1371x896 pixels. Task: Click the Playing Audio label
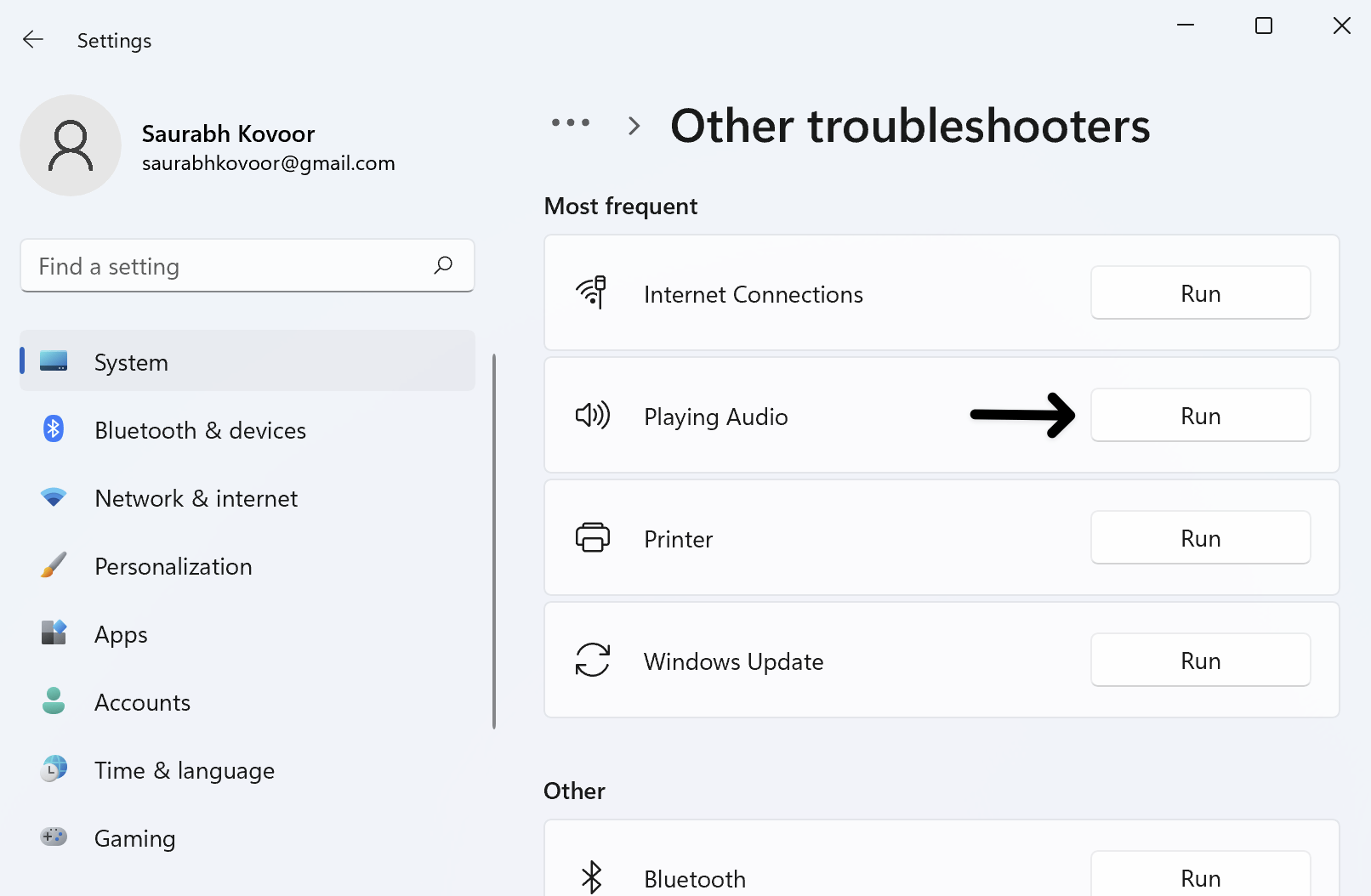click(x=715, y=417)
